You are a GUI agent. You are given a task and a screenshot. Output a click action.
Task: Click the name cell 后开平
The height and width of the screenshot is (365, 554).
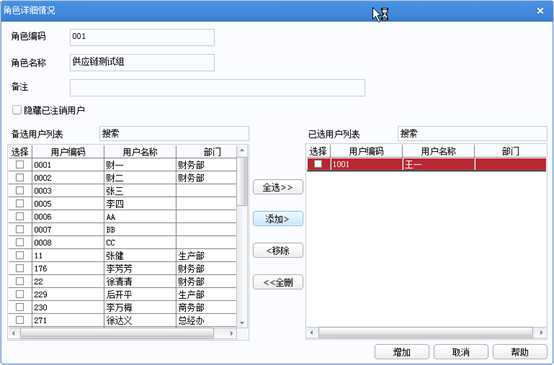click(140, 294)
